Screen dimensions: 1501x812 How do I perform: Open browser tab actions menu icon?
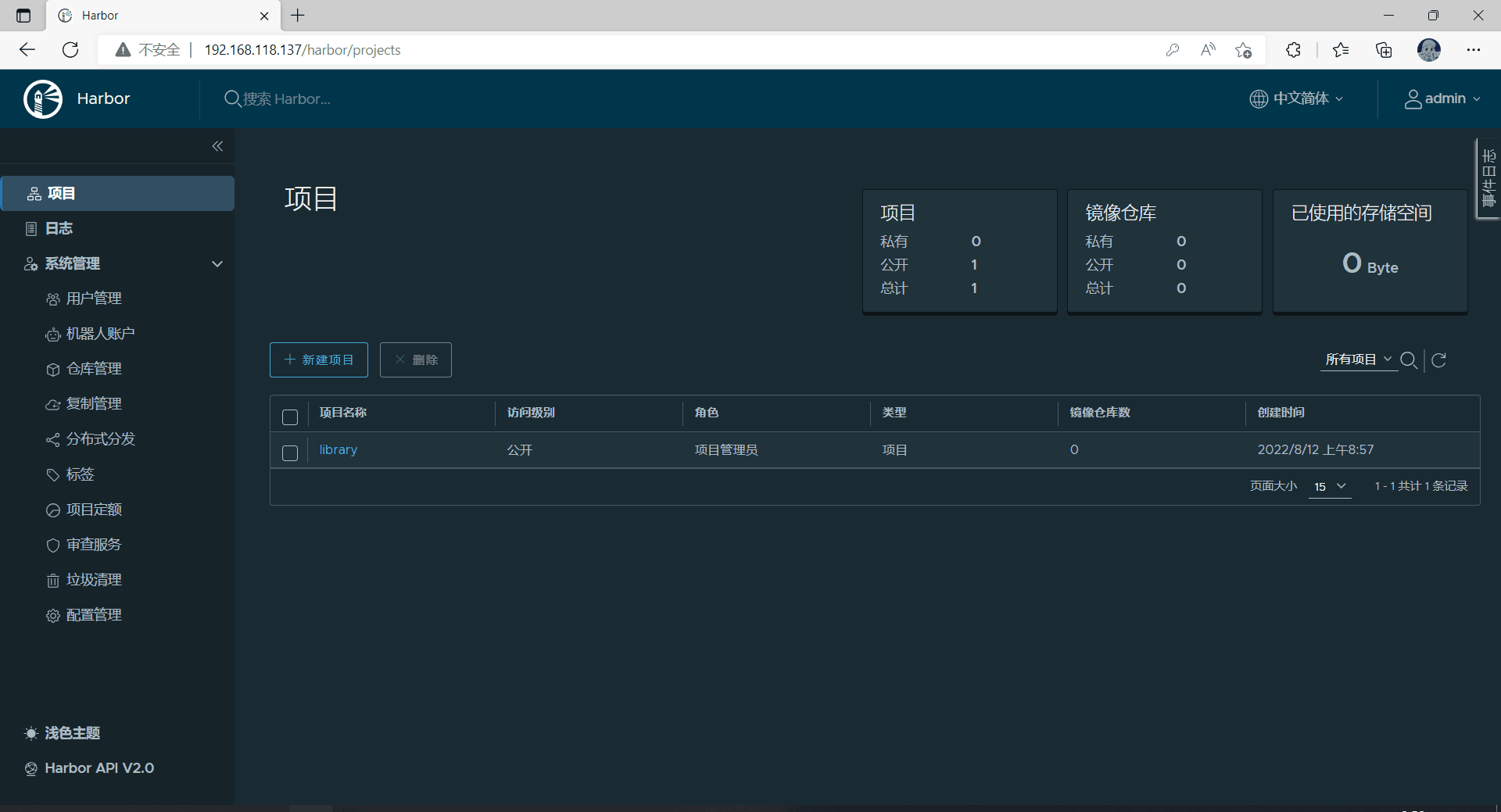click(23, 16)
